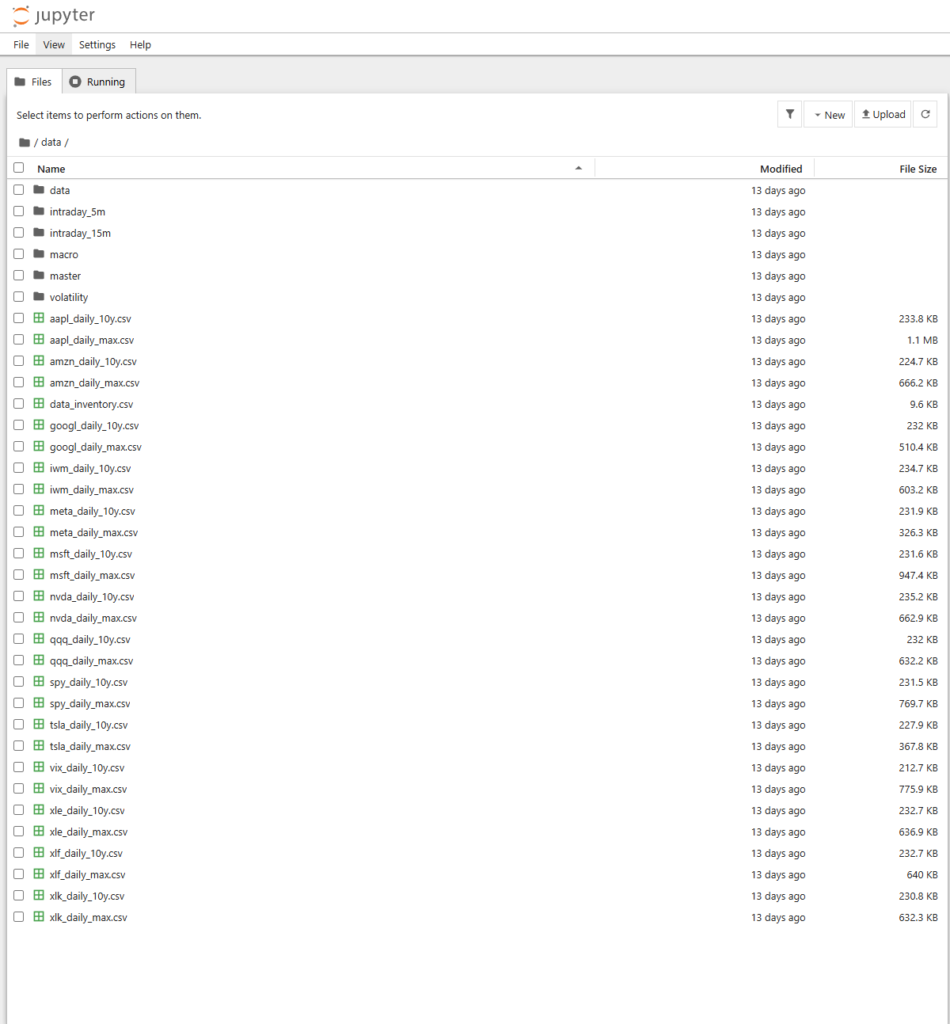Select the msft_daily_max.csv file name
This screenshot has height=1024, width=950.
92,575
